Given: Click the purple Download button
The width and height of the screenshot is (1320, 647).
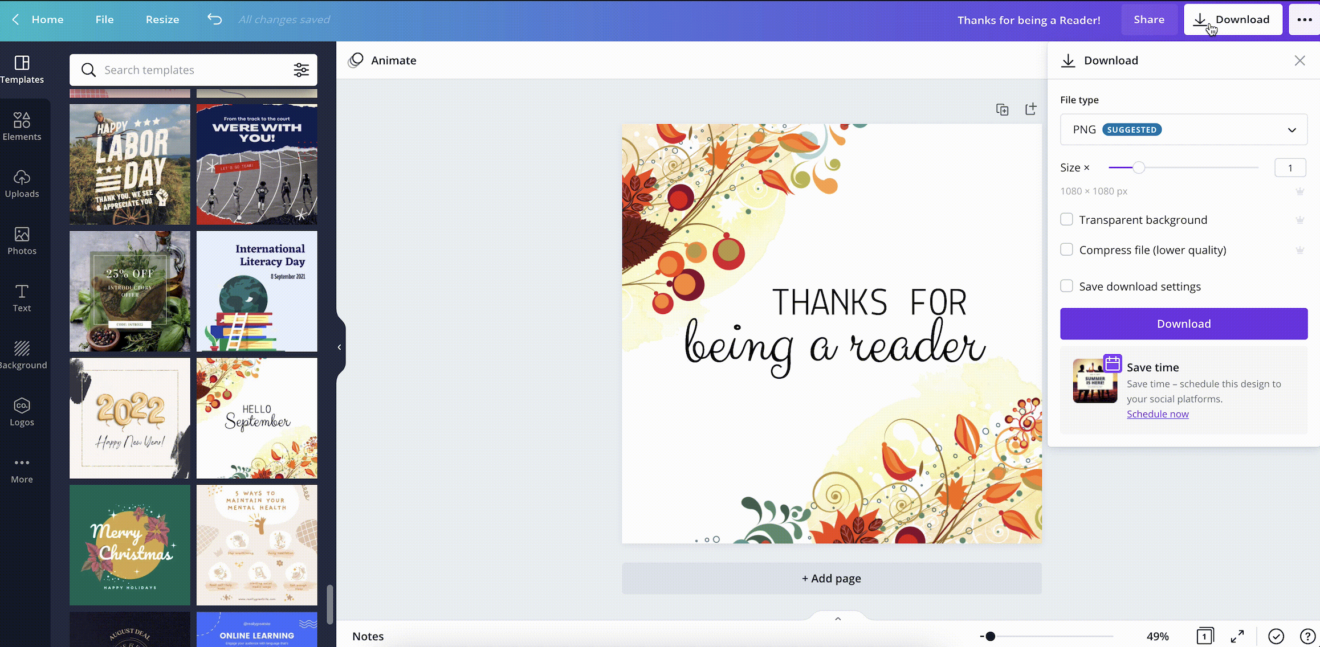Looking at the screenshot, I should 1183,323.
